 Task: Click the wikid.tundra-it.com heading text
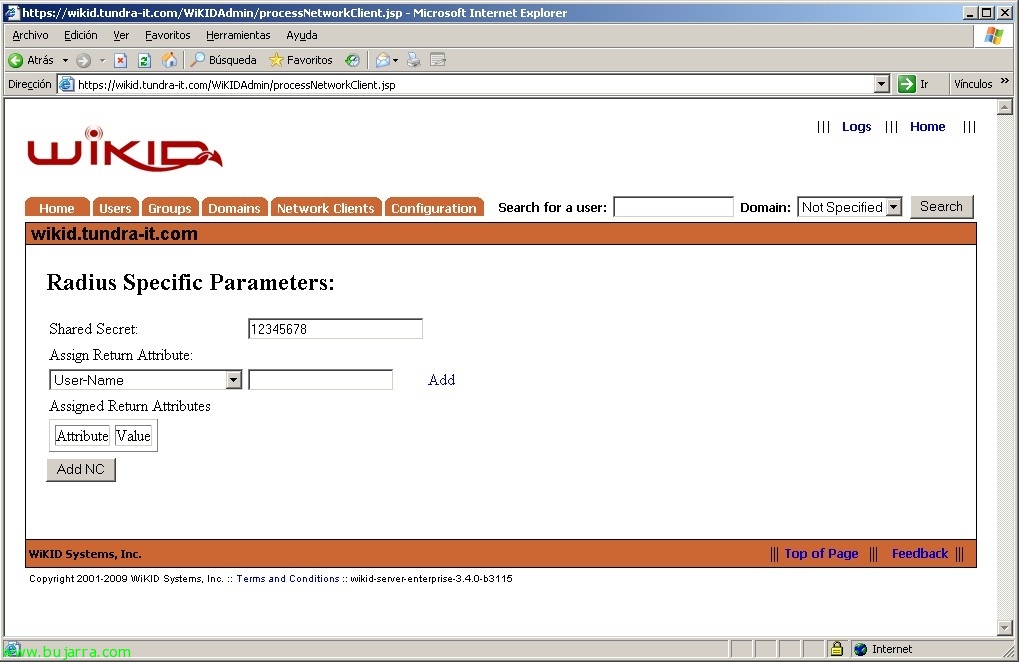[x=114, y=234]
